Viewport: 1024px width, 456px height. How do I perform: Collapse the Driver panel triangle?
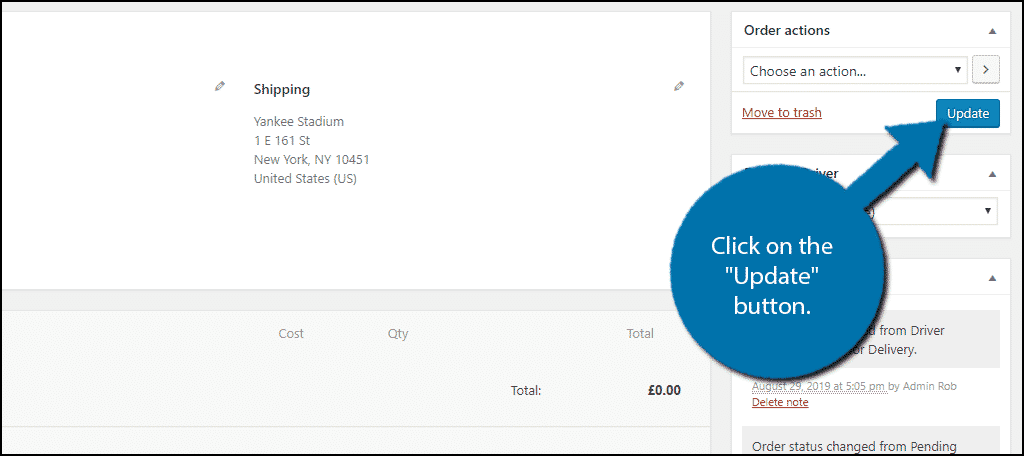992,174
